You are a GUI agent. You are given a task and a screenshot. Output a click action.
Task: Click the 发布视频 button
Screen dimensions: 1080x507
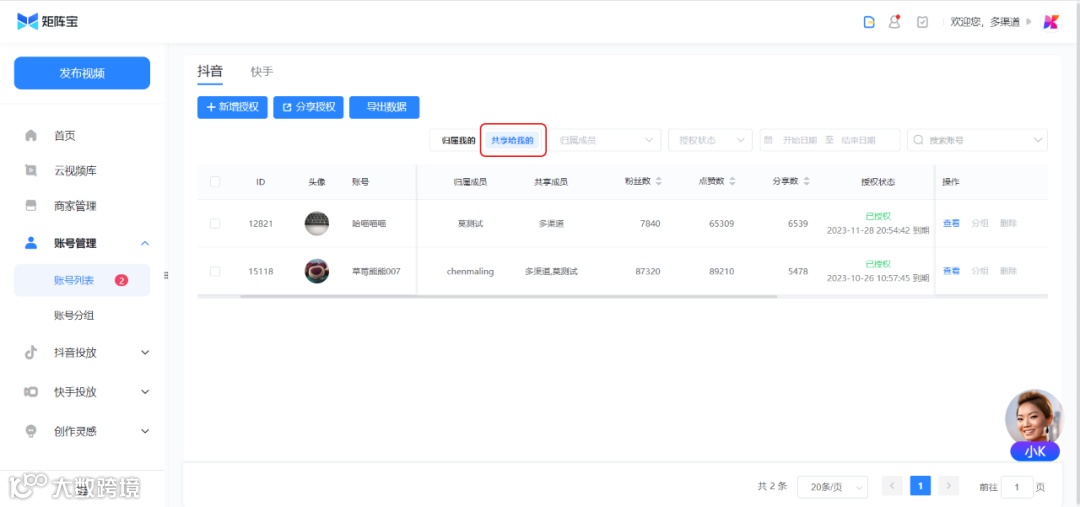click(82, 73)
